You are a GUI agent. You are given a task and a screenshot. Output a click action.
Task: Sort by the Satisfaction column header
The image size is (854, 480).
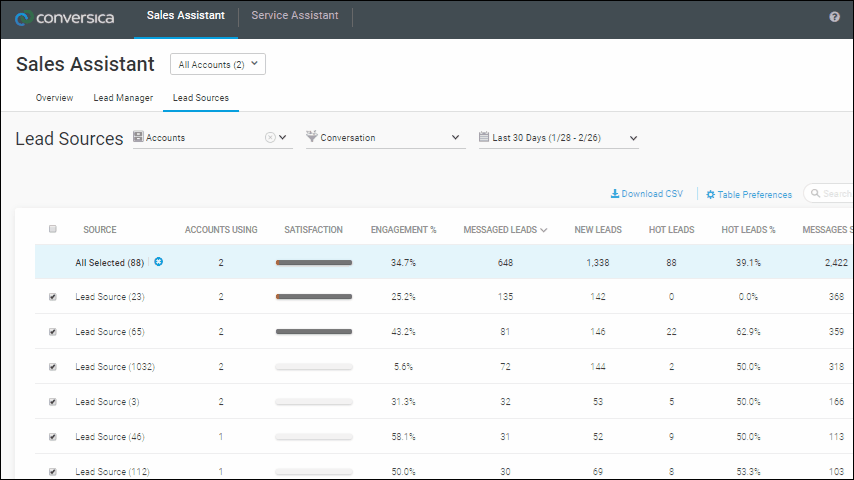pyautogui.click(x=313, y=229)
